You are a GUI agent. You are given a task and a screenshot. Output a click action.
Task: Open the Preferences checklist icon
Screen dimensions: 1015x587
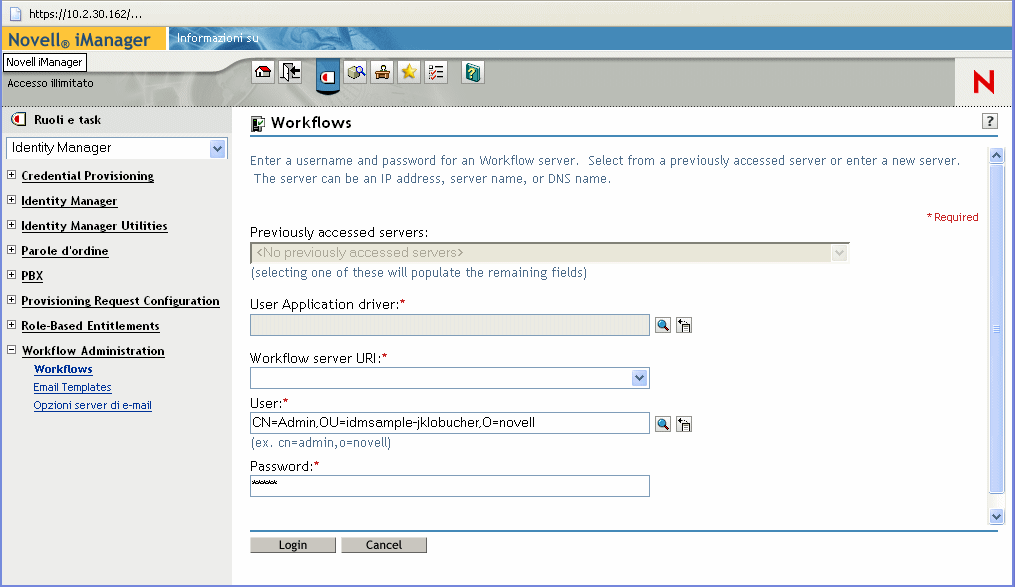[436, 72]
